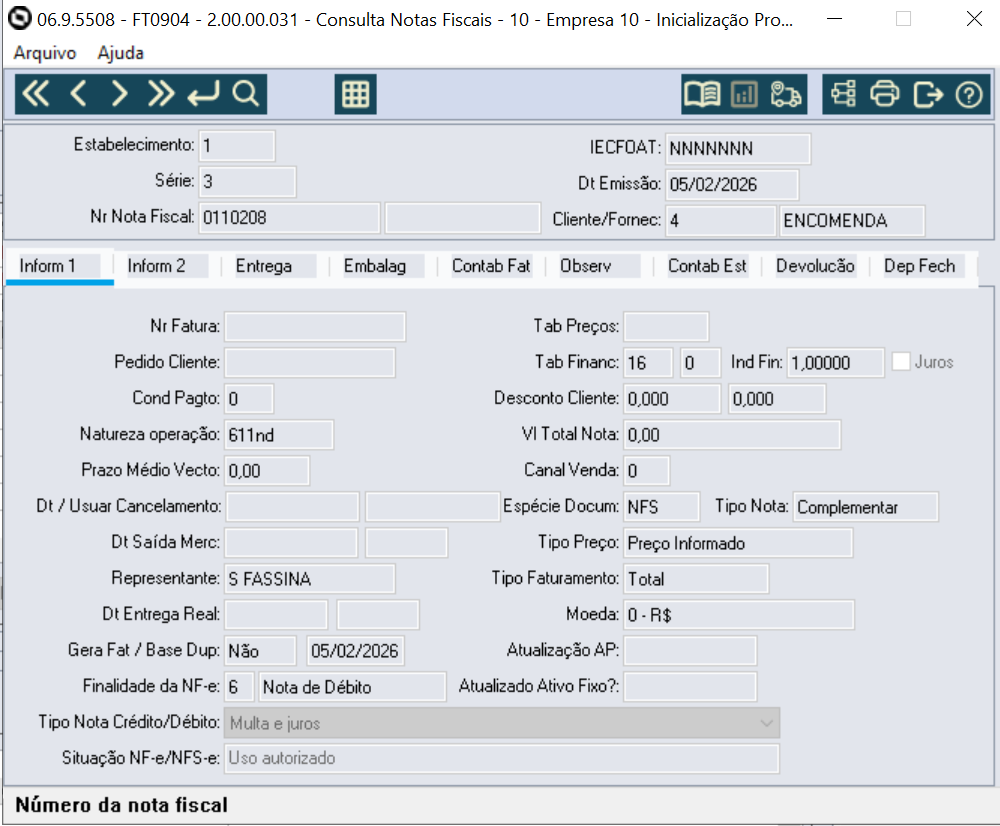The height and width of the screenshot is (826, 1000).
Task: Click the Nota de Débito field
Action: [x=353, y=687]
